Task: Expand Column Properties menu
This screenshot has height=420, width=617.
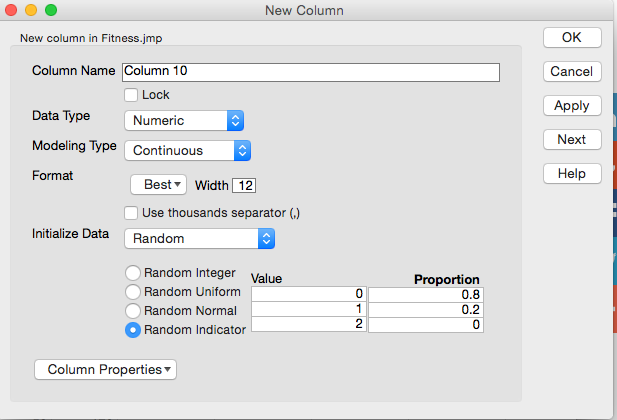Action: pyautogui.click(x=105, y=369)
